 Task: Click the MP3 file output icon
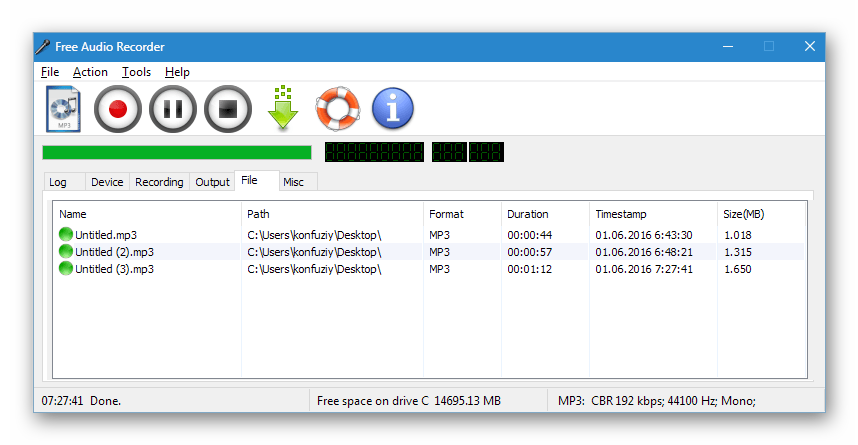click(63, 109)
